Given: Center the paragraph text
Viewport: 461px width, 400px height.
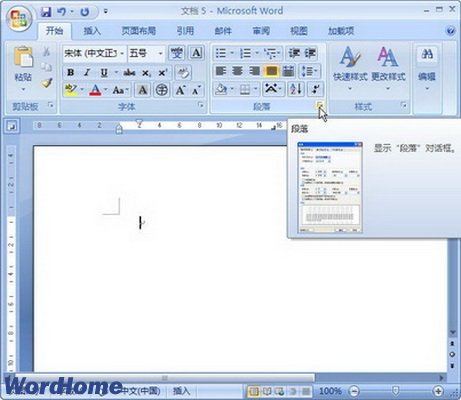Looking at the screenshot, I should pyautogui.click(x=238, y=71).
